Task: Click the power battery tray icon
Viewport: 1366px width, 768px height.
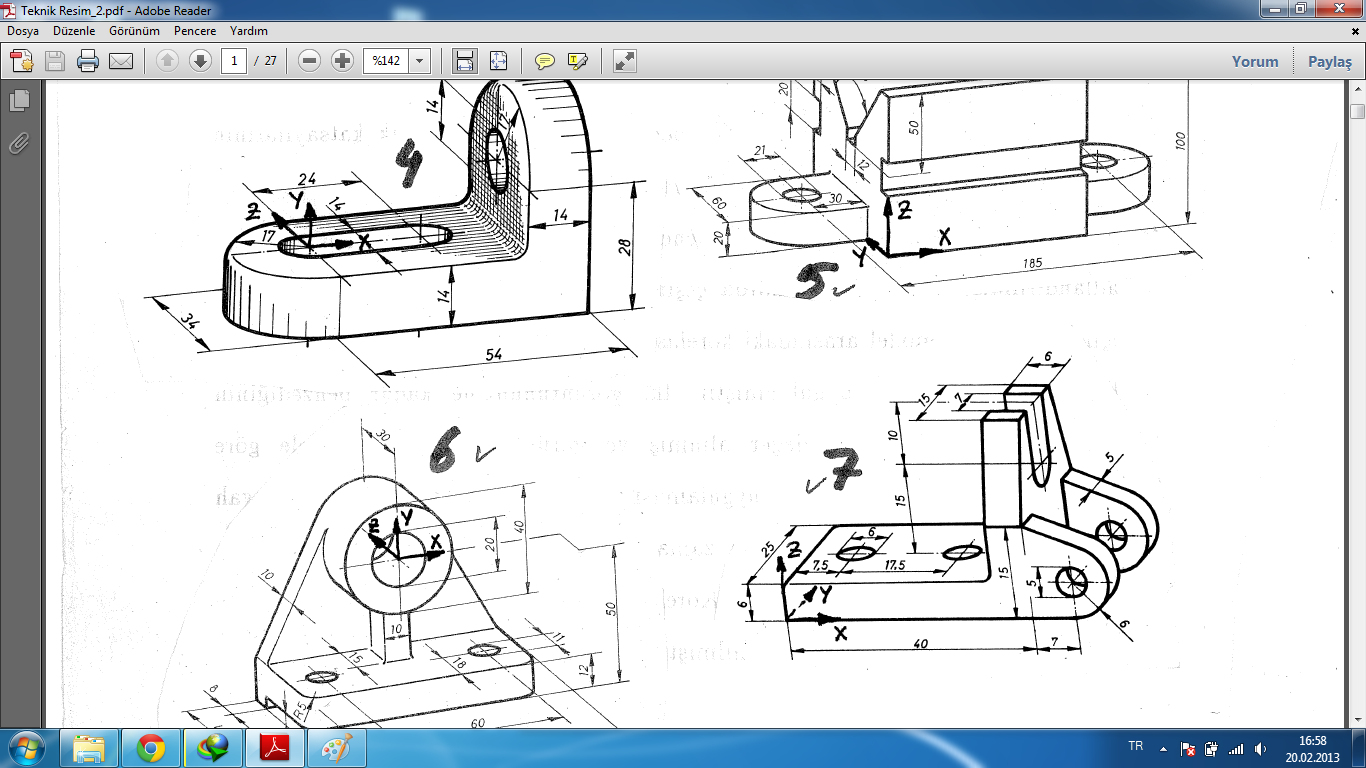Action: [x=1211, y=748]
